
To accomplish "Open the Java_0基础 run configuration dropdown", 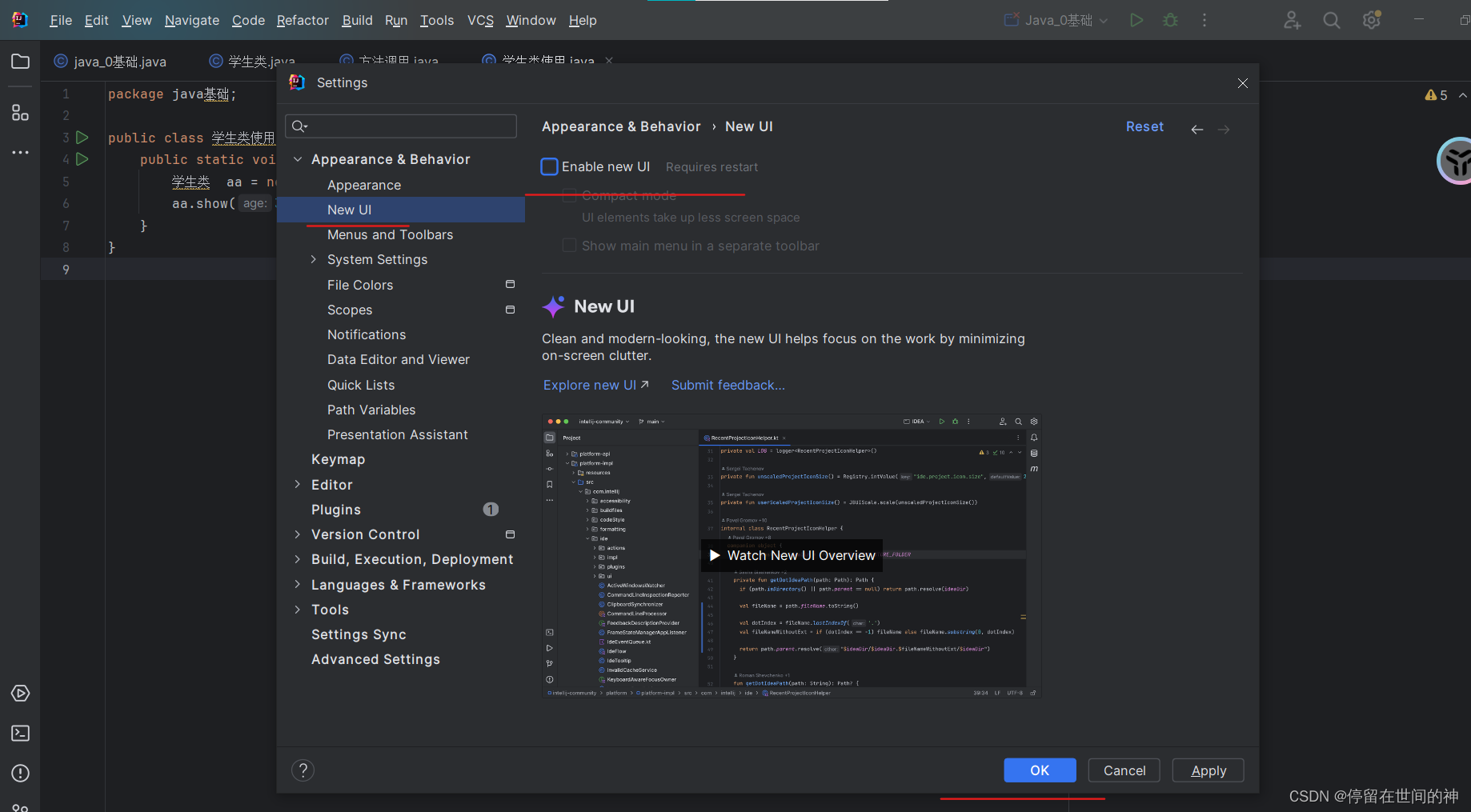I will 1056,20.
